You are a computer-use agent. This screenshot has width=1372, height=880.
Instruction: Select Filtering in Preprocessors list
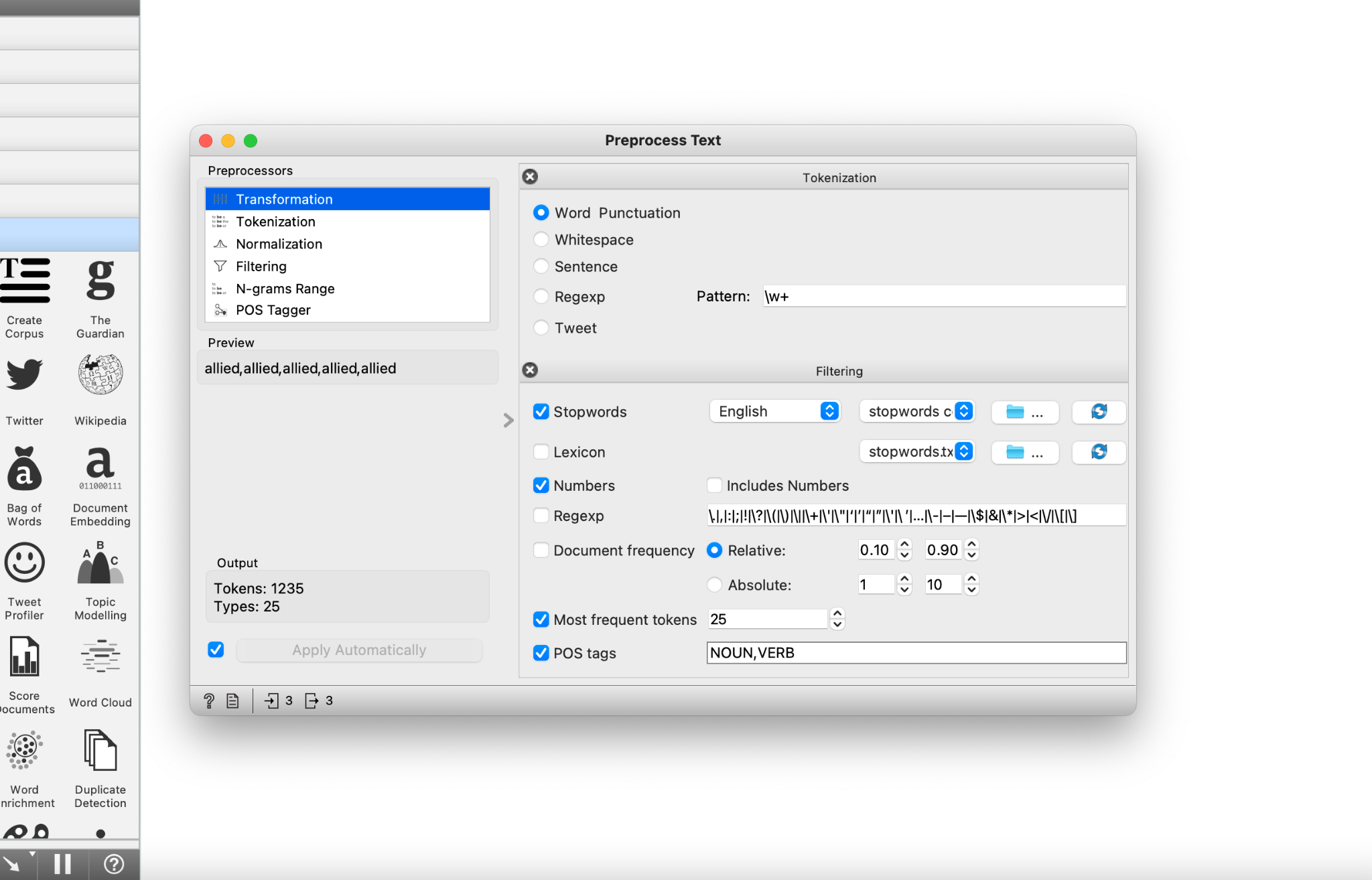tap(347, 266)
